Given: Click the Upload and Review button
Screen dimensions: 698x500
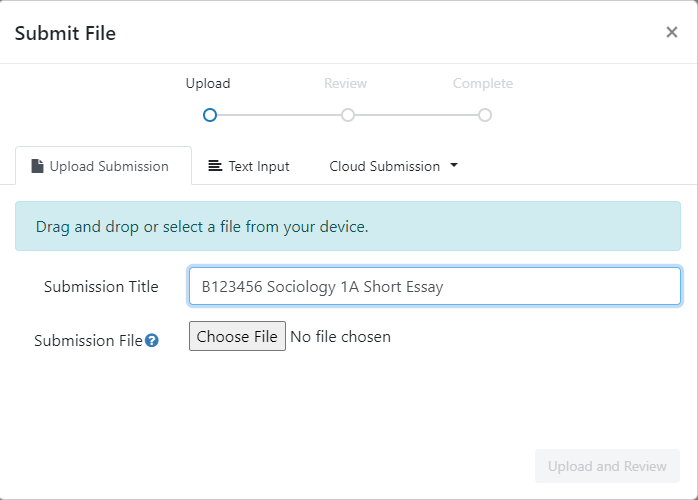Looking at the screenshot, I should point(607,466).
